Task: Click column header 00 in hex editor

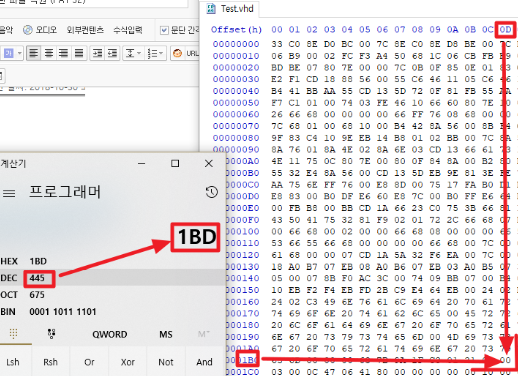Action: tap(277, 30)
